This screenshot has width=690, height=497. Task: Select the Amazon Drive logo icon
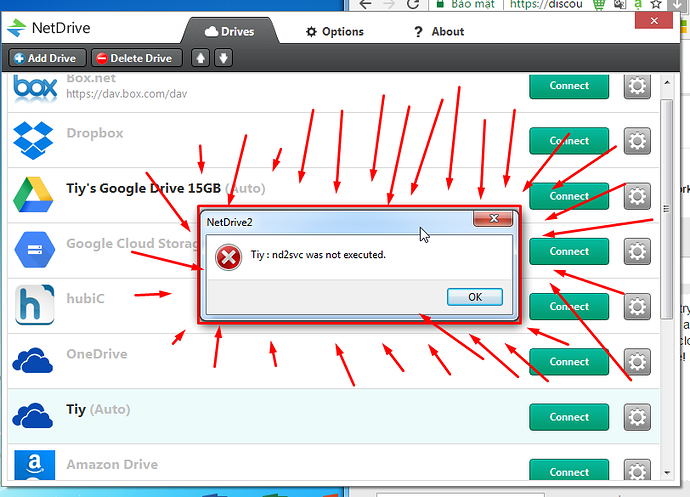[34, 465]
